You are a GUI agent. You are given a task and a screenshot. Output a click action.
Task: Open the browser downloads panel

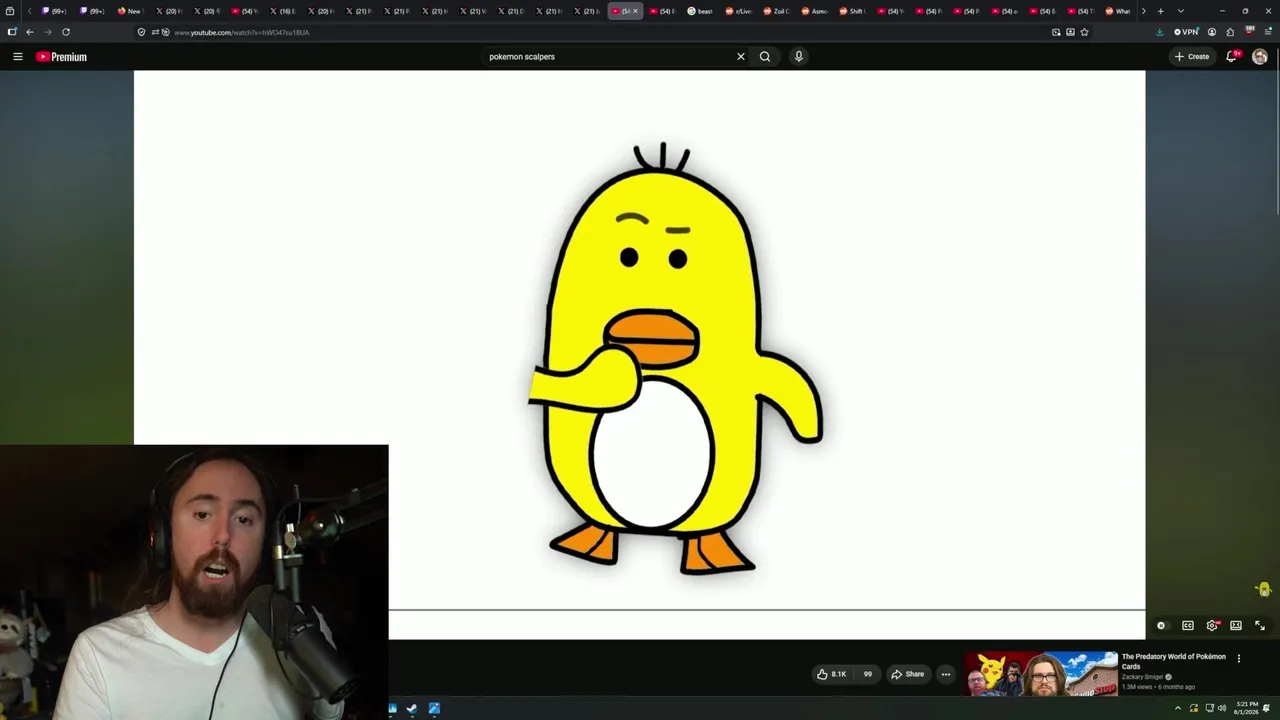pyautogui.click(x=1159, y=32)
